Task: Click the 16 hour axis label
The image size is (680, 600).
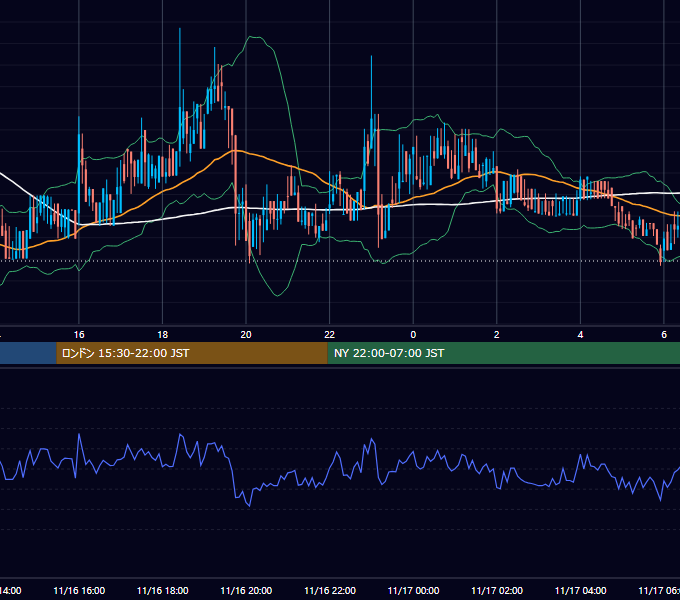Action: pyautogui.click(x=79, y=335)
